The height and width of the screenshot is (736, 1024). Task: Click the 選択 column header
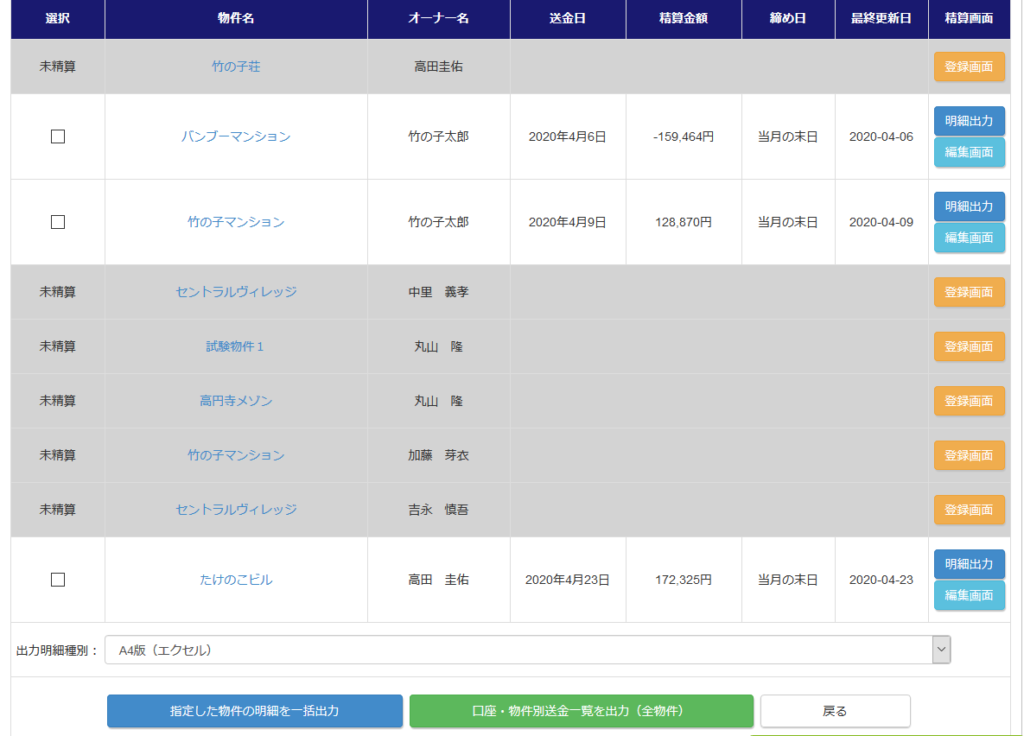click(x=57, y=18)
